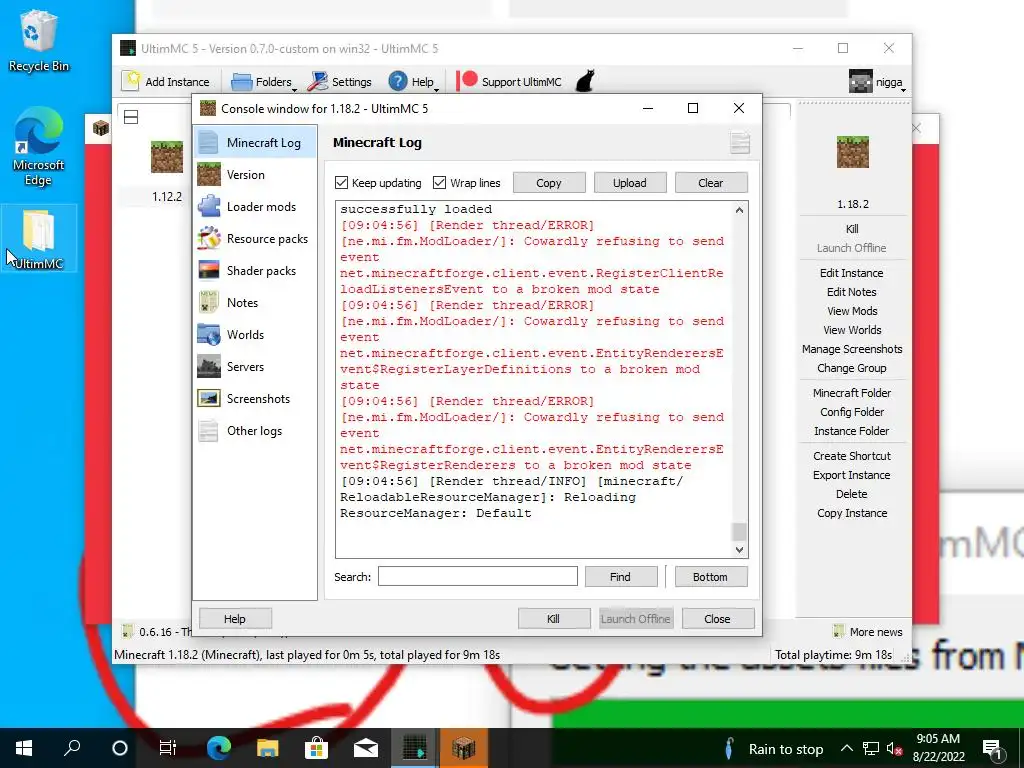The width and height of the screenshot is (1024, 768).
Task: Click the Find button
Action: pyautogui.click(x=620, y=577)
